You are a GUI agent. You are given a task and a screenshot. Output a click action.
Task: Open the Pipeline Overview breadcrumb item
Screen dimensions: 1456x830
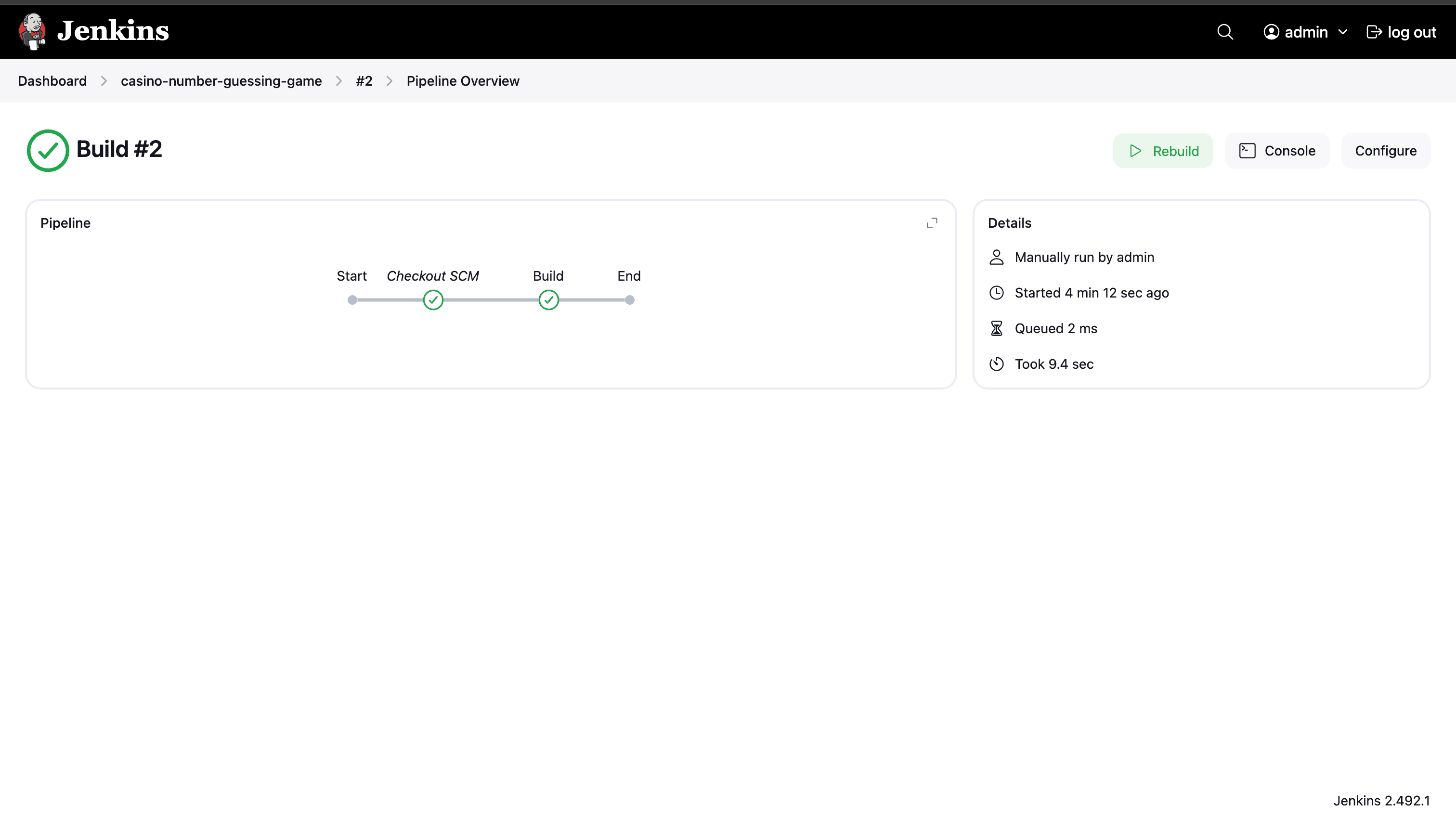coord(462,81)
